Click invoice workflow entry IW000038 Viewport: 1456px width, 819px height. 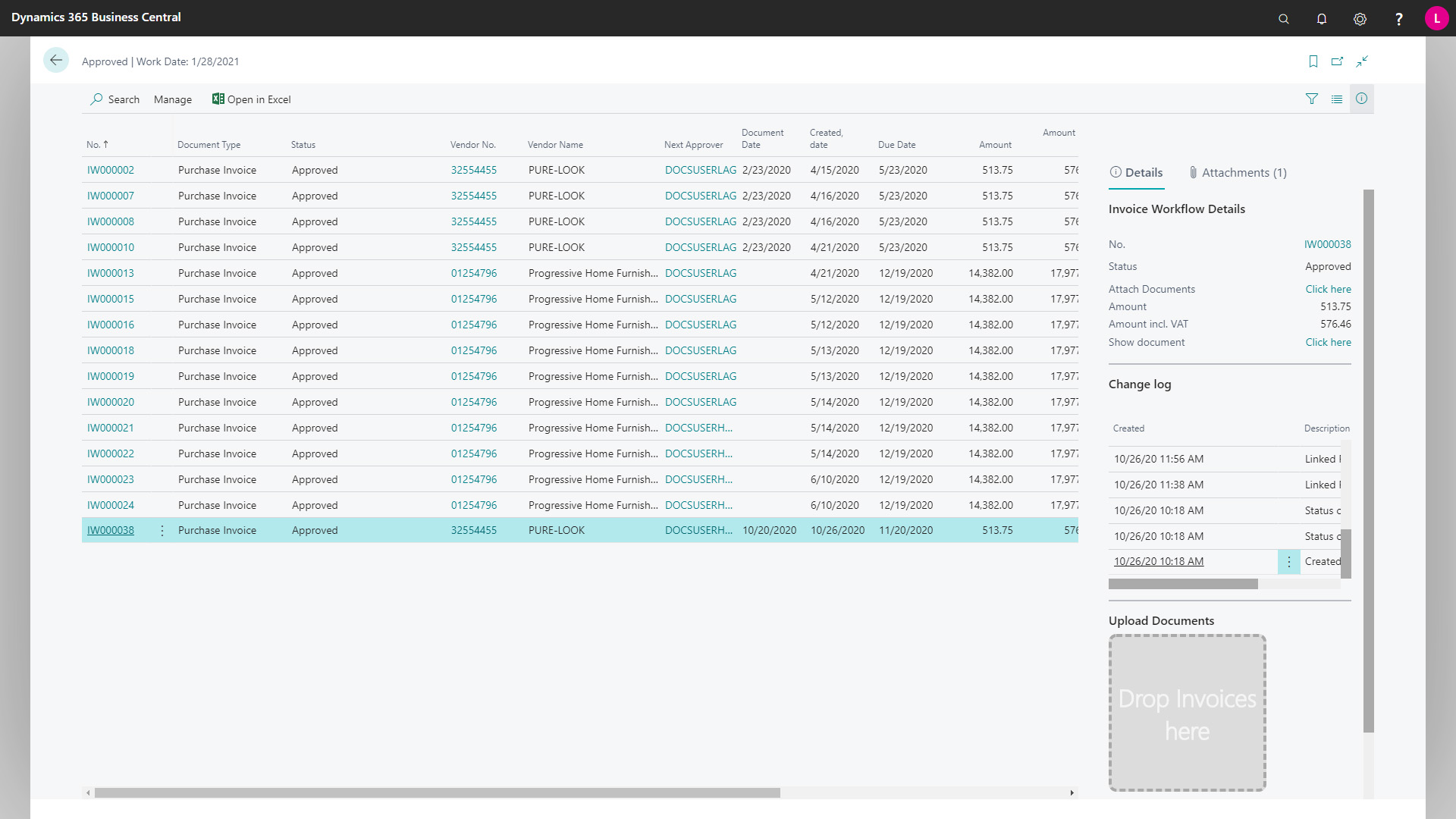110,530
